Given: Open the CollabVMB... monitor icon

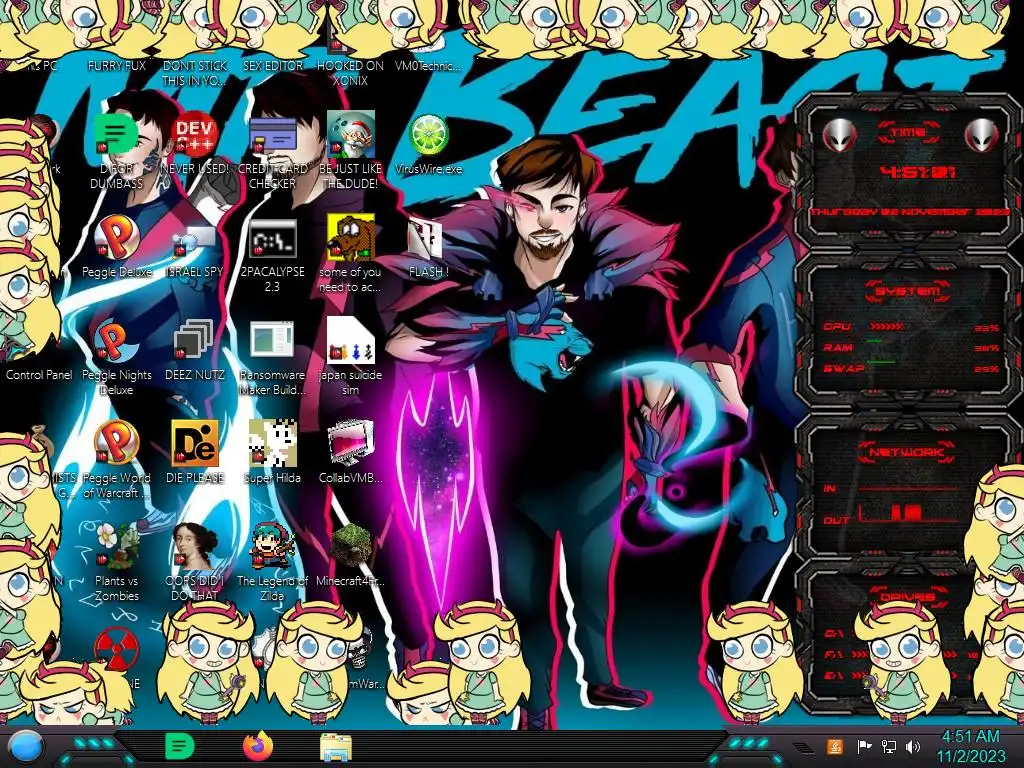Looking at the screenshot, I should point(351,443).
